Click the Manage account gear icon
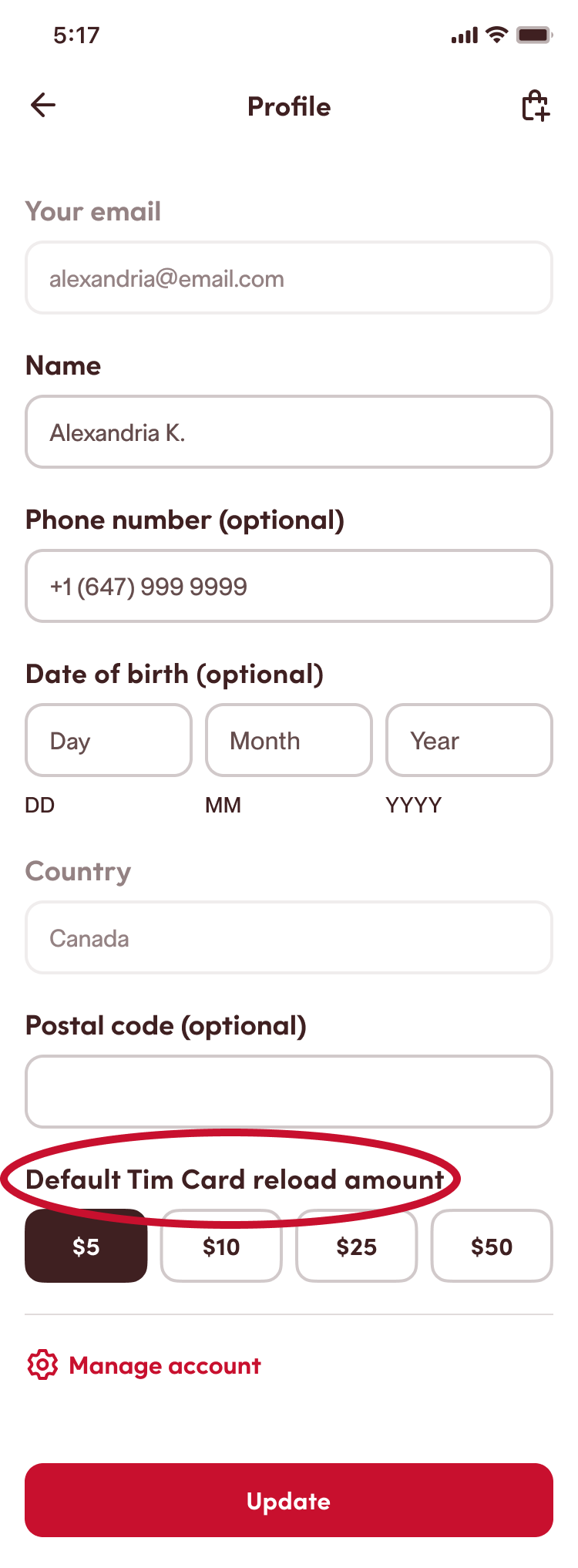Viewport: 578px width, 1568px height. [42, 1364]
